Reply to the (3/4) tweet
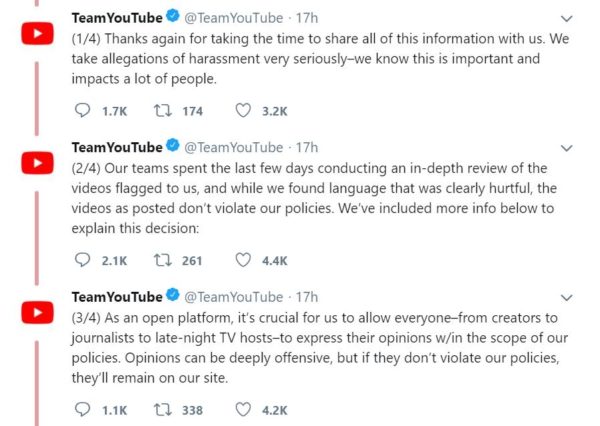 [x=82, y=409]
